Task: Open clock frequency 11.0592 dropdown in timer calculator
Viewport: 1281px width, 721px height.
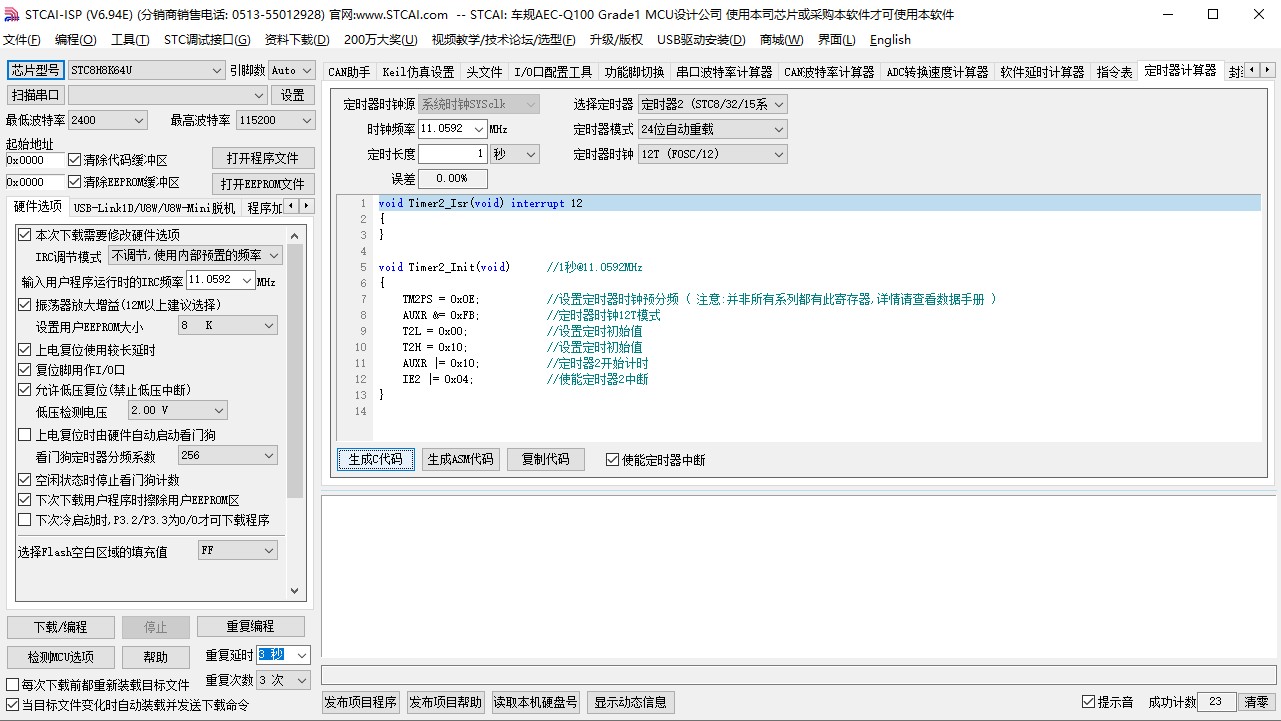Action: pyautogui.click(x=479, y=129)
